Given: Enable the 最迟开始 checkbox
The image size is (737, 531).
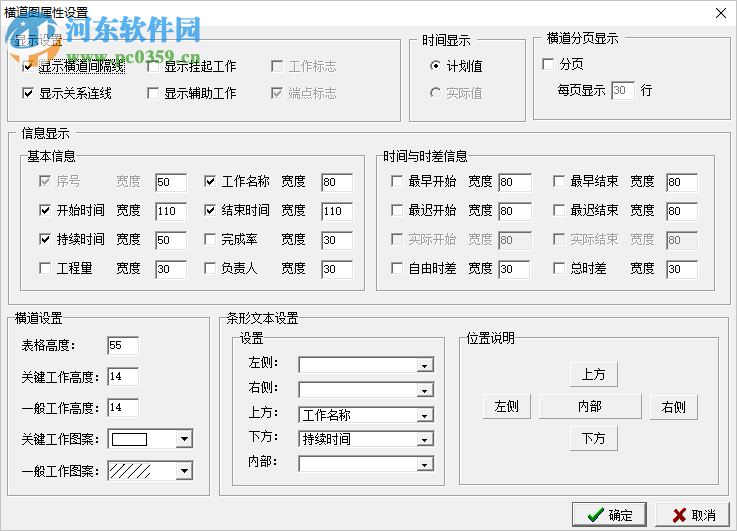Looking at the screenshot, I should pos(397,210).
